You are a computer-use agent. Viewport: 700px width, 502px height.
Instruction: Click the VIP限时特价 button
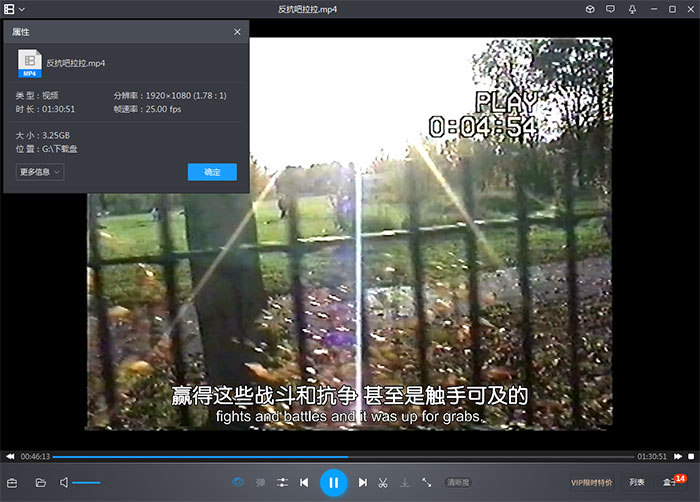coord(592,483)
